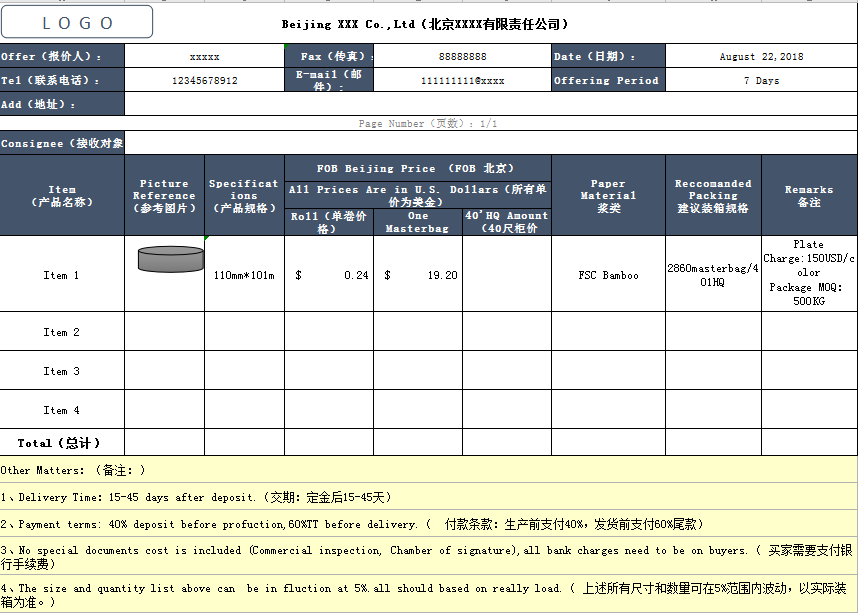Image resolution: width=858 pixels, height=613 pixels.
Task: Select the gray cylinder picture in Item 1
Action: 171,259
